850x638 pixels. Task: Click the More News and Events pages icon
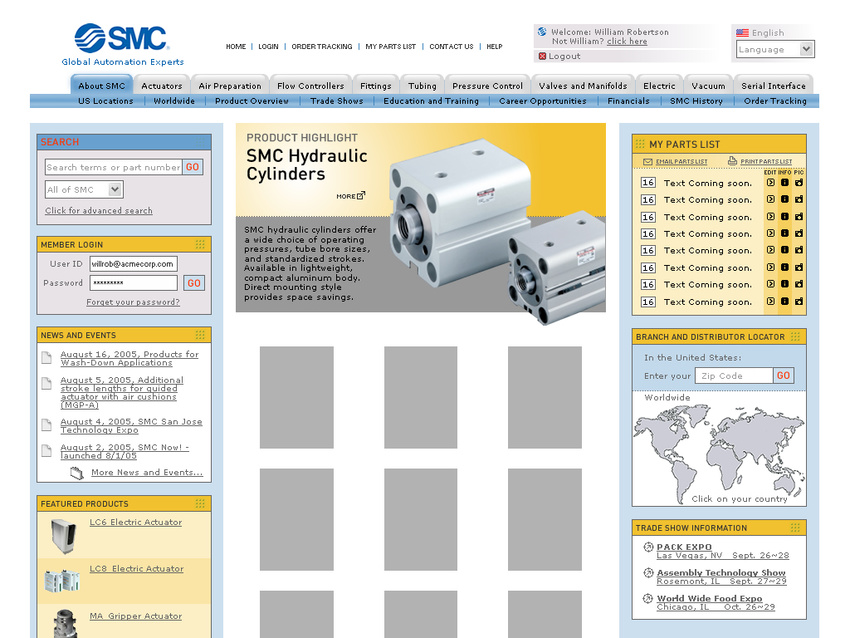tap(76, 473)
